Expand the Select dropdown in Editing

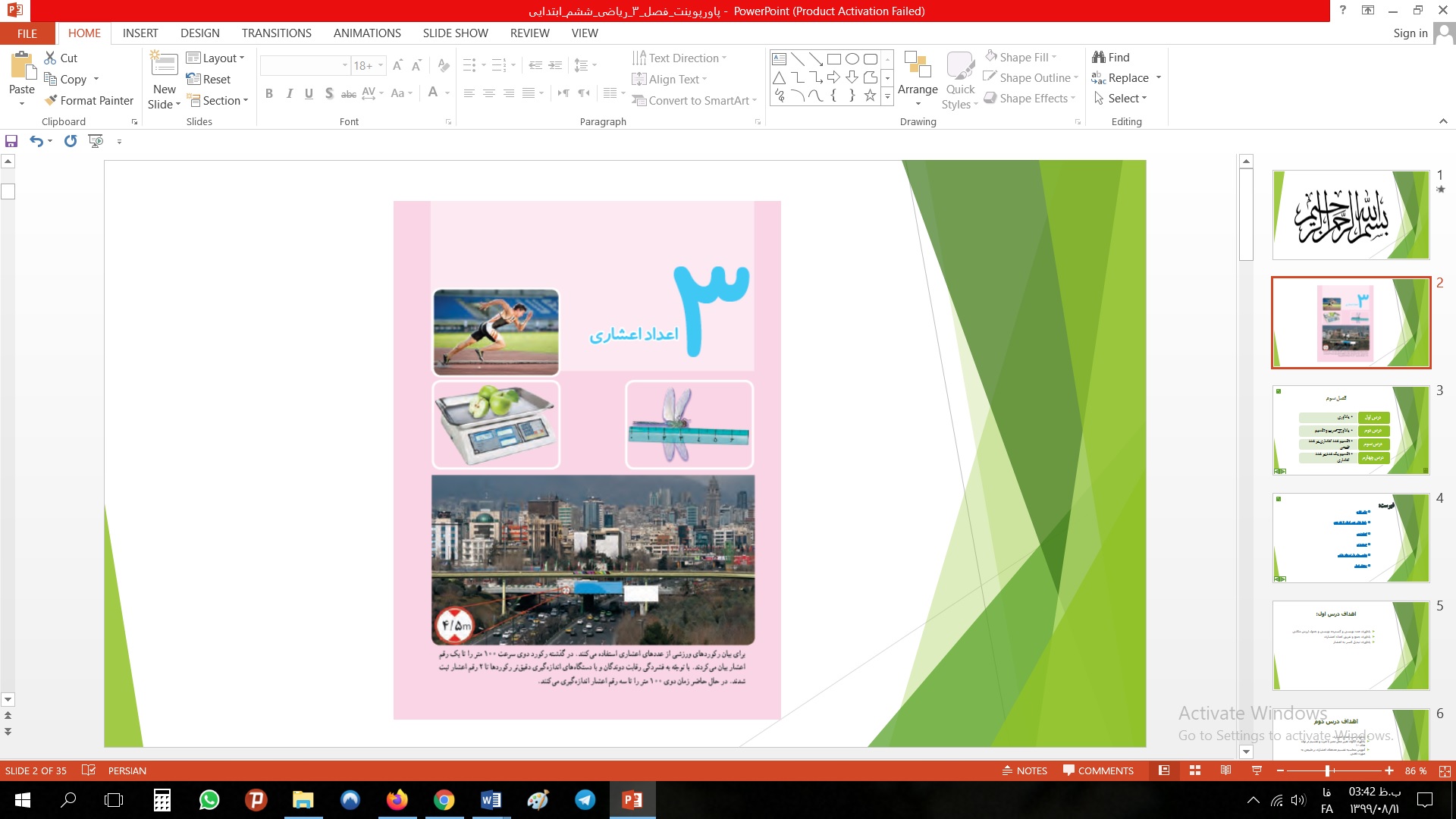(1121, 99)
